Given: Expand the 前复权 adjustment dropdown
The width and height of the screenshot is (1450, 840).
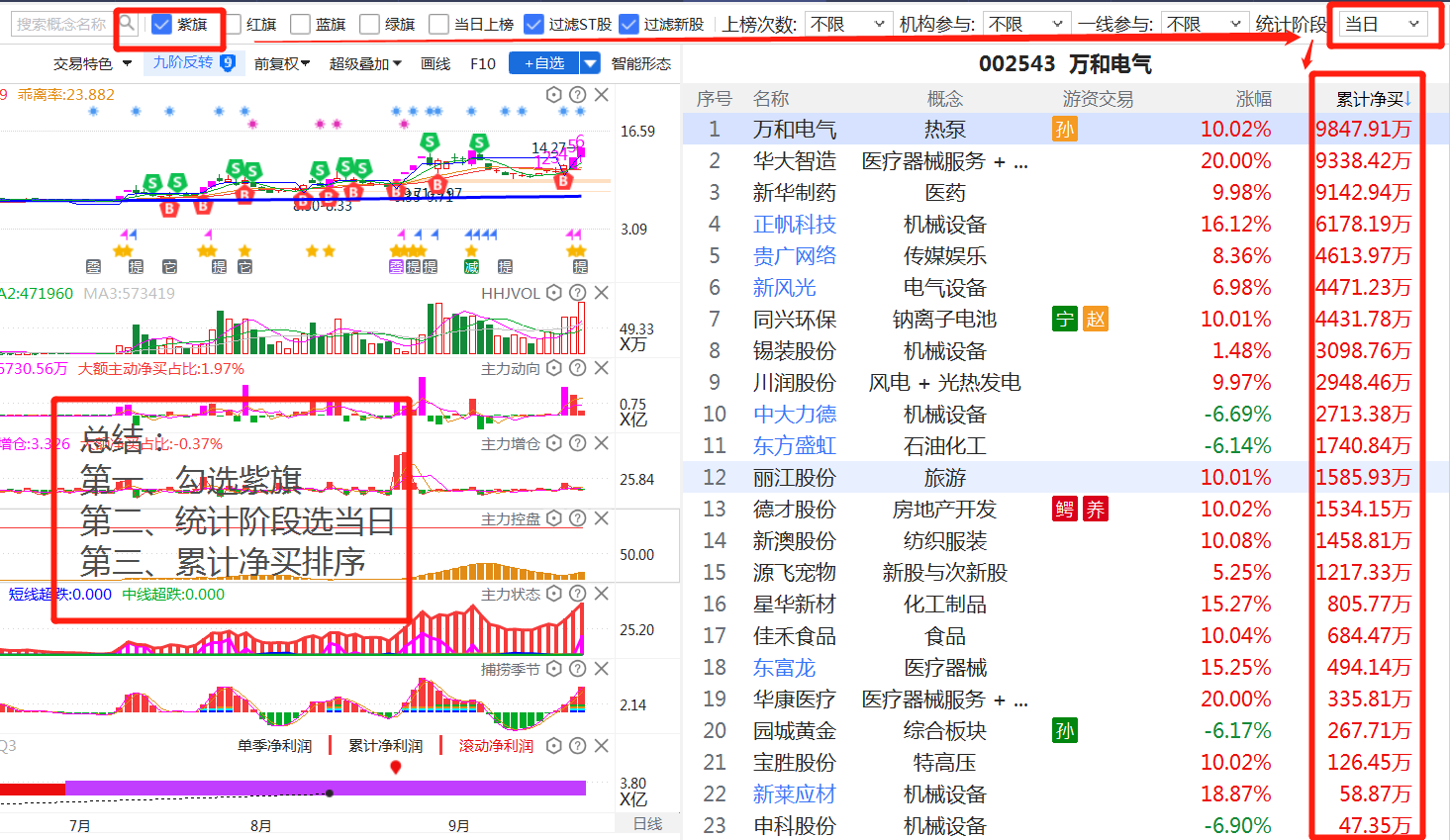Looking at the screenshot, I should [282, 63].
